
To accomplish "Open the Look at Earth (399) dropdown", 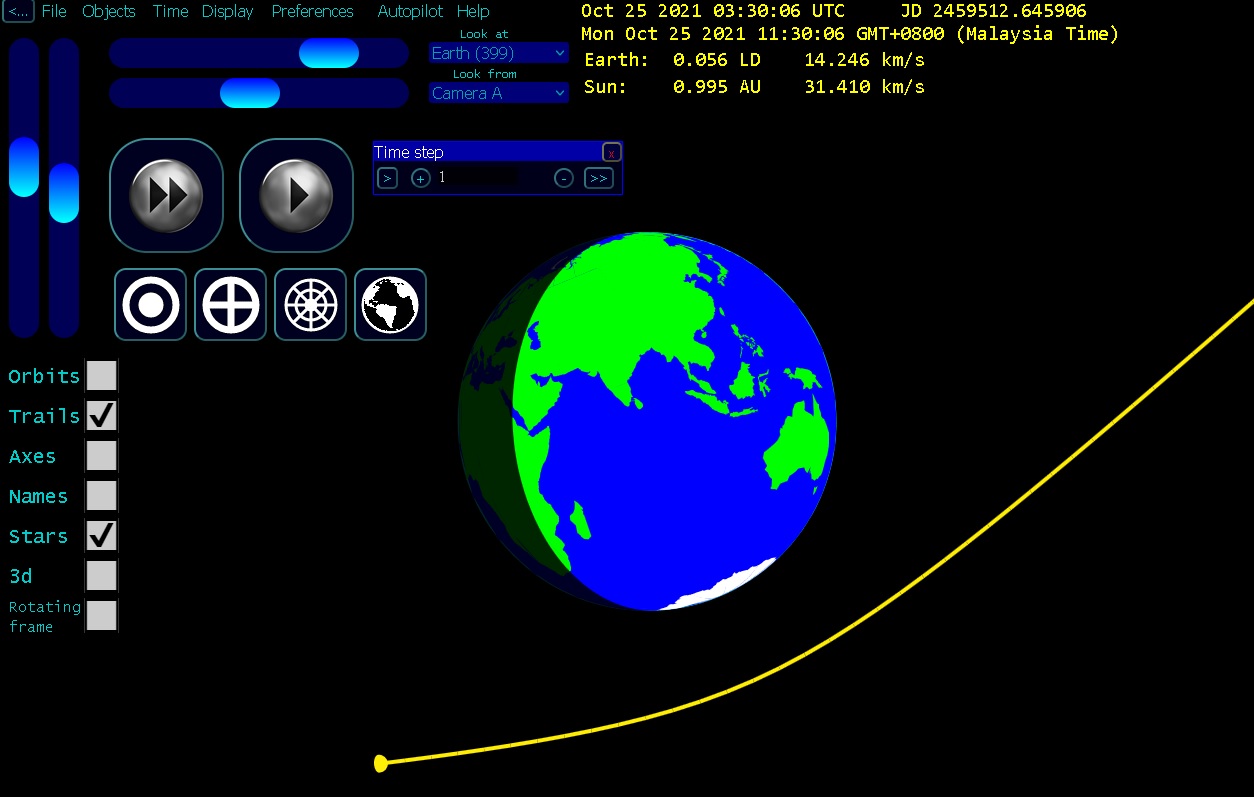I will point(499,53).
